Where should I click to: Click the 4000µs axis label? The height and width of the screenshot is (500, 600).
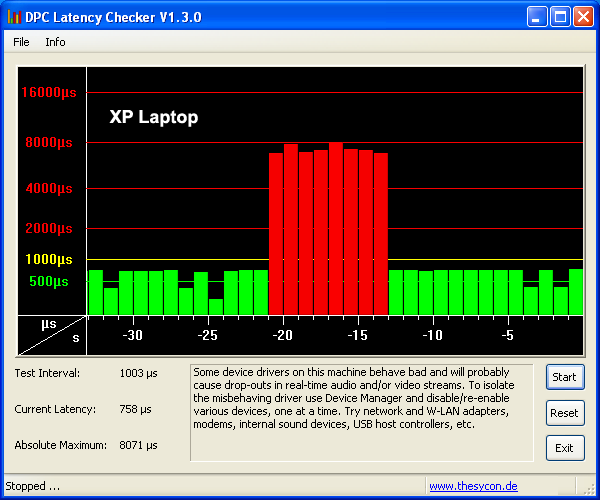49,188
